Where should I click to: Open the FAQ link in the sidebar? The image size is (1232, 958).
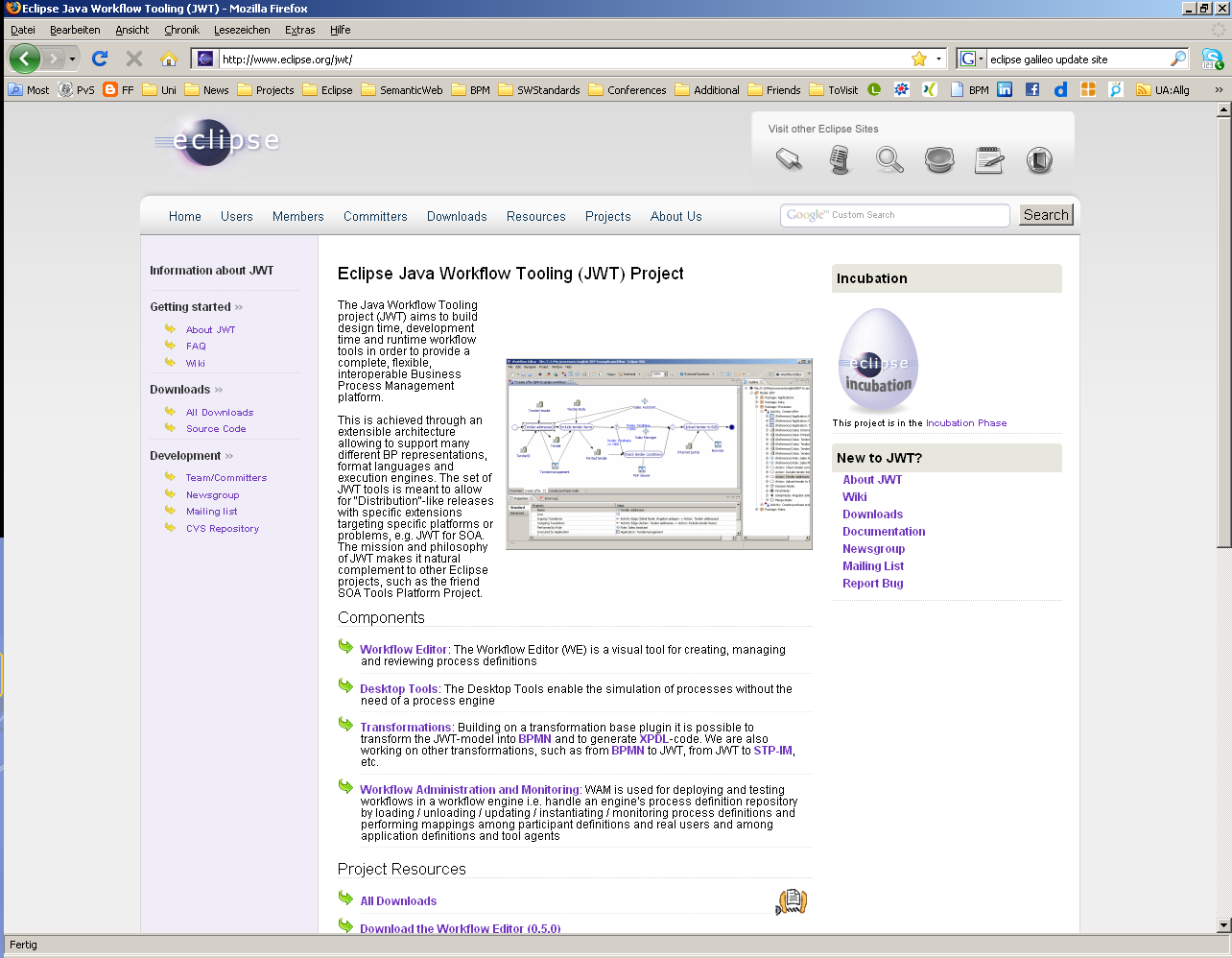pos(196,347)
